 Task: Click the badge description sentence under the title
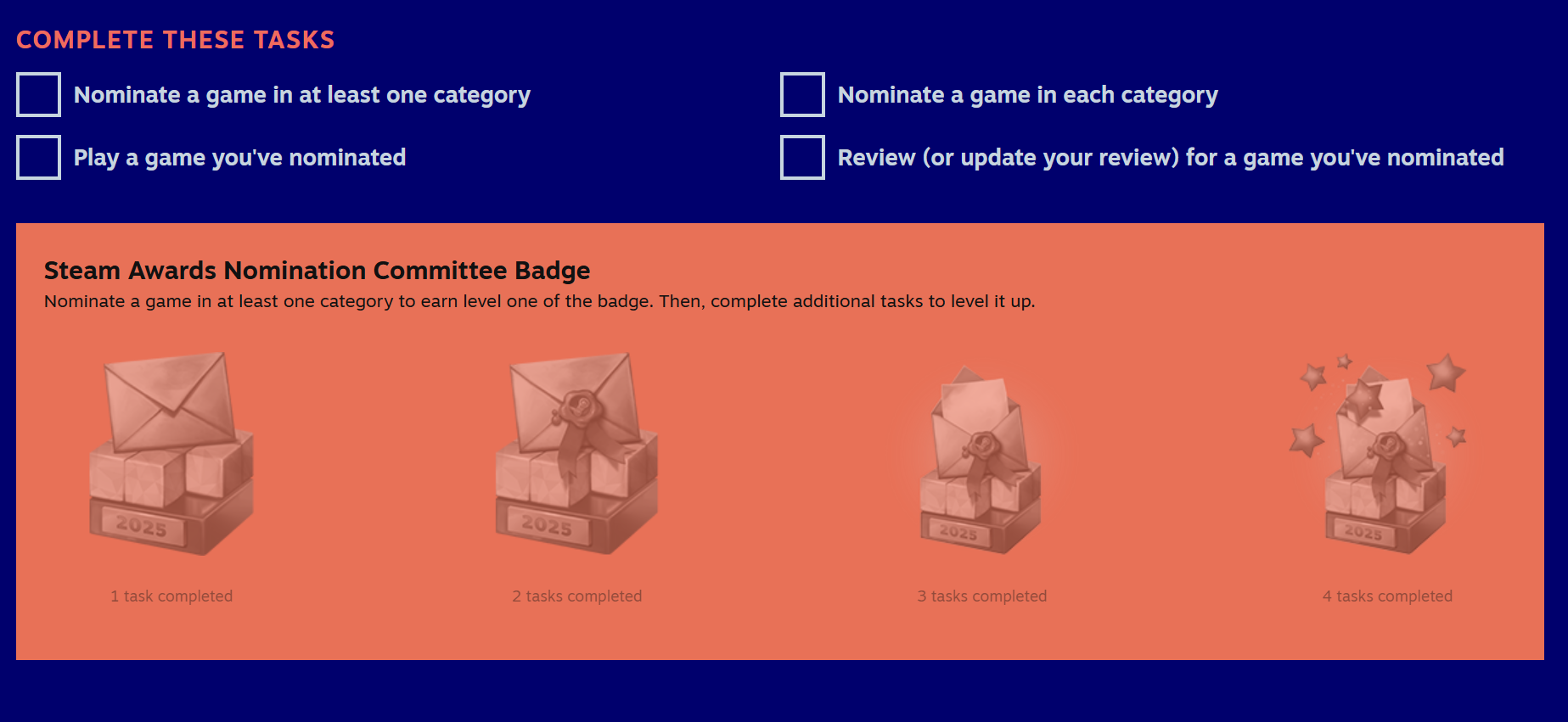[x=539, y=301]
